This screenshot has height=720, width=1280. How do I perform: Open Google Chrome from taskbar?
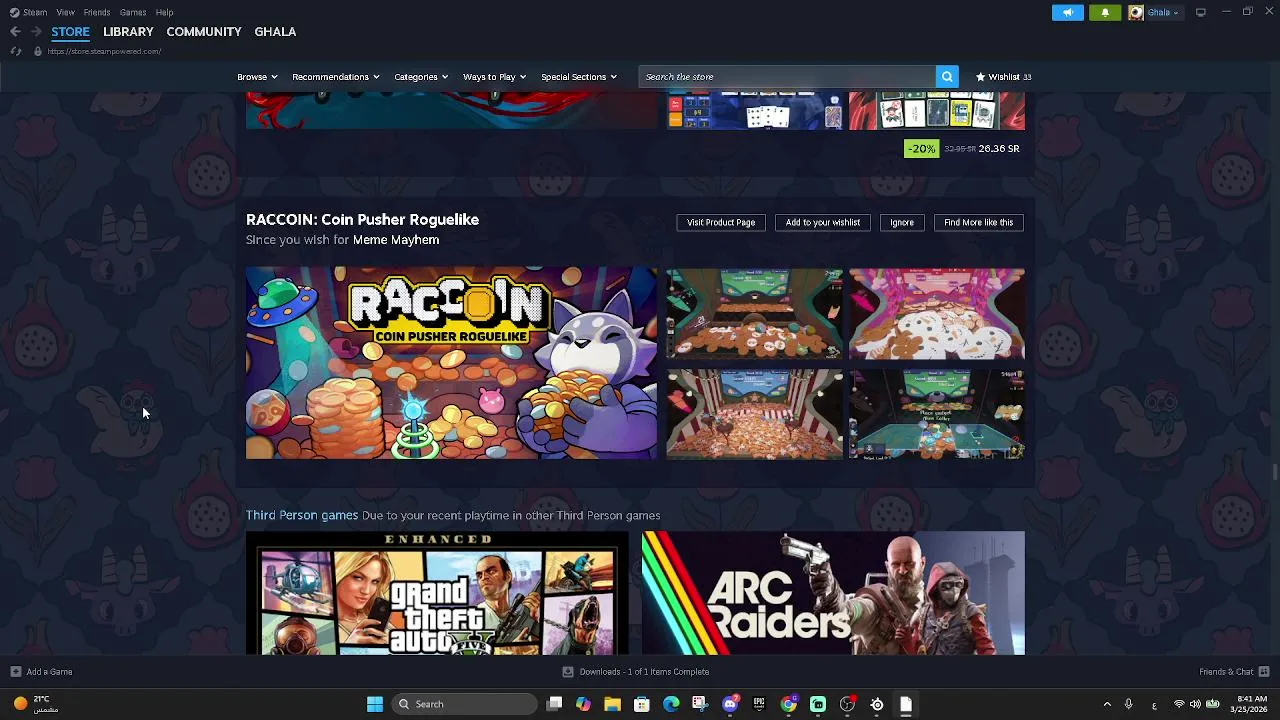point(789,704)
